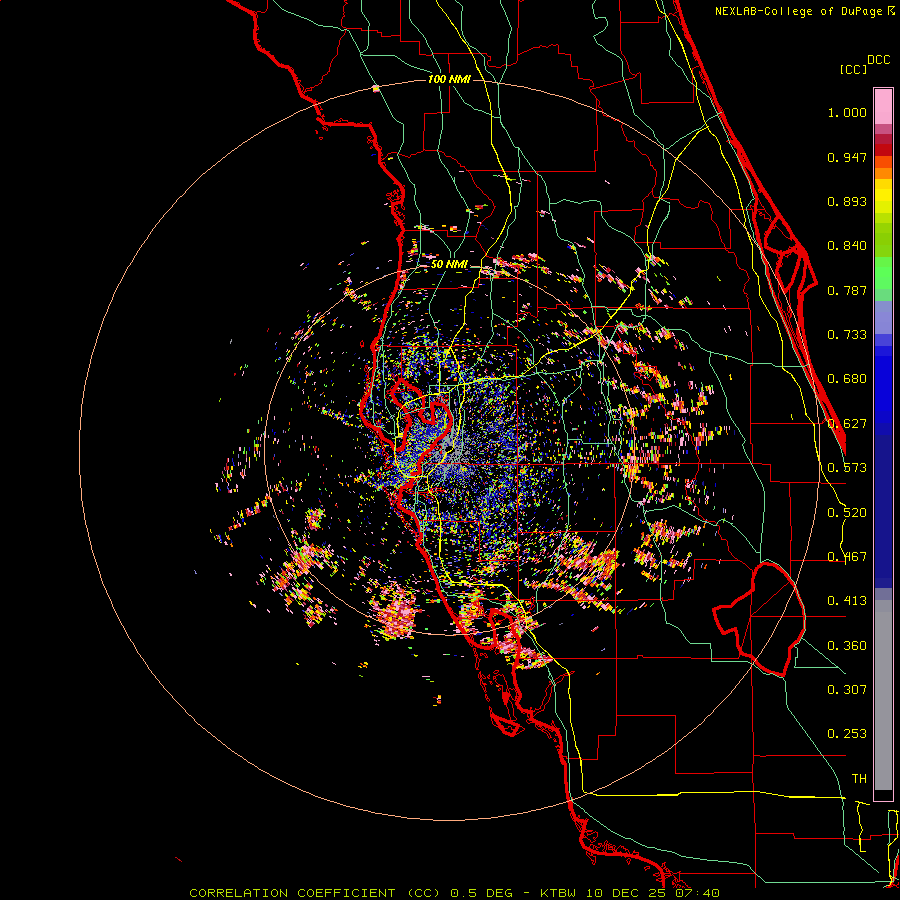Select the 0.840 scale value
This screenshot has width=900, height=900.
(x=847, y=246)
